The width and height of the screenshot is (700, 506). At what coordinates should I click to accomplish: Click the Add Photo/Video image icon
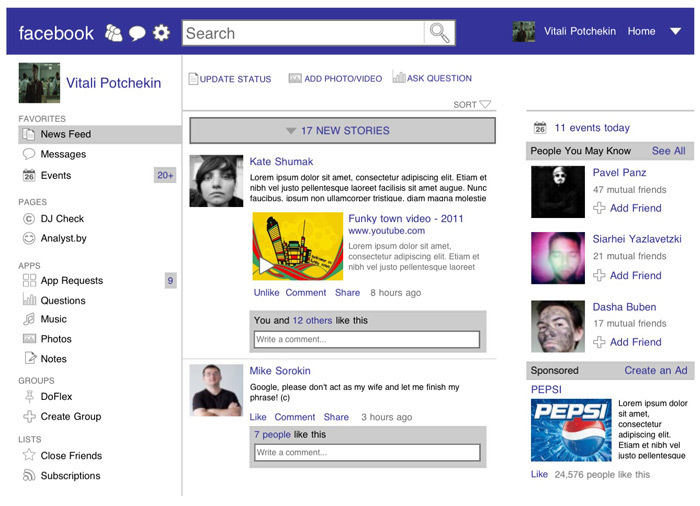[295, 78]
